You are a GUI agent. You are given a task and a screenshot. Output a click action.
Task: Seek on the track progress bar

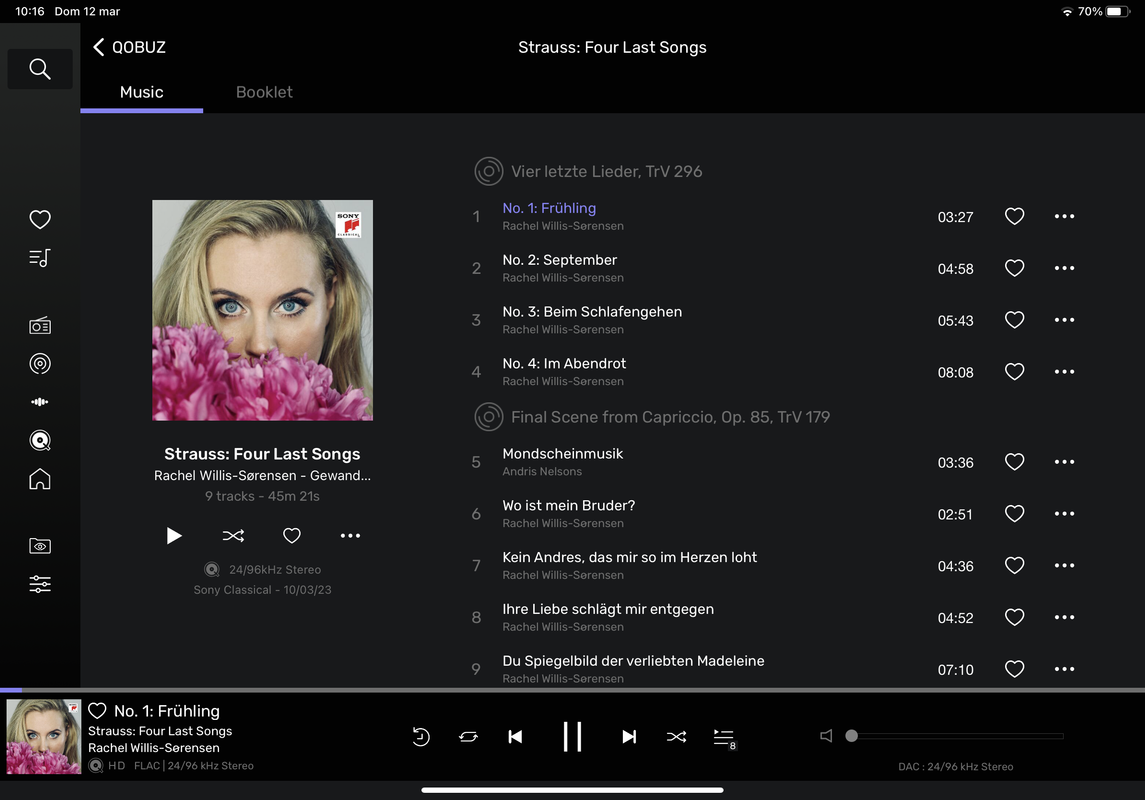point(572,690)
